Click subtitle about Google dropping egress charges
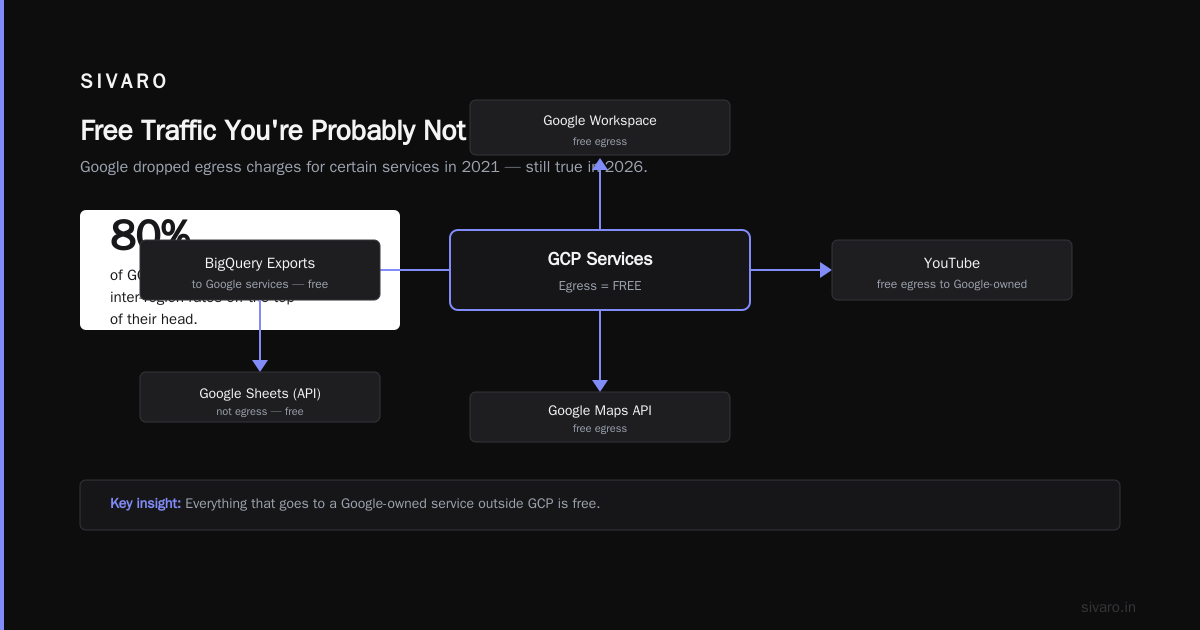1200x630 pixels. point(364,167)
